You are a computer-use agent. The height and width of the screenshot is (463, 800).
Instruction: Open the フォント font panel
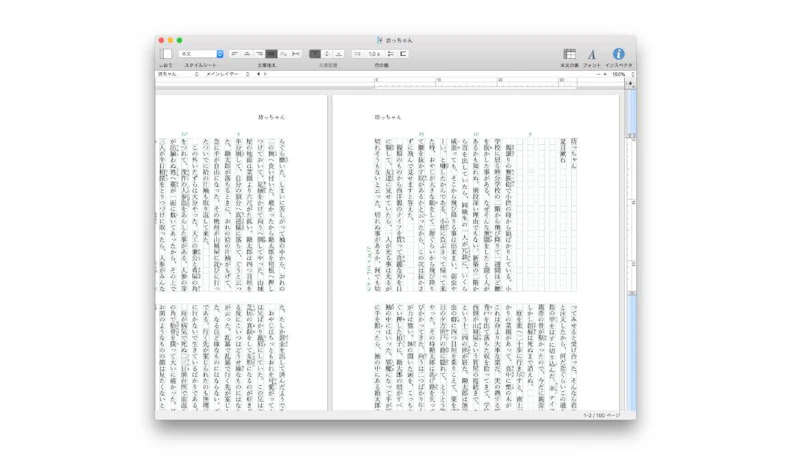click(x=591, y=54)
